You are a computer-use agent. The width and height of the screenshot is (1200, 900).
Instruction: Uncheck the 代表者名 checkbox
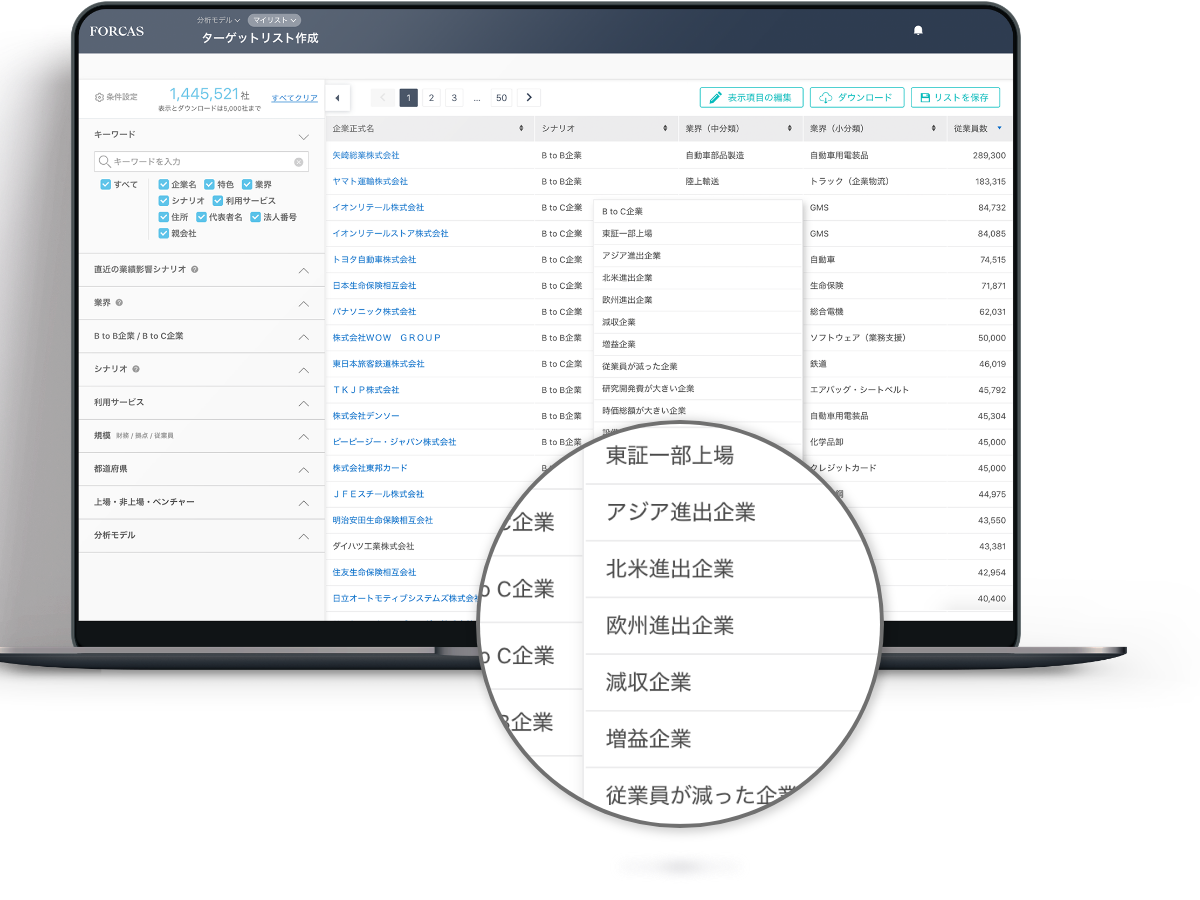point(201,217)
